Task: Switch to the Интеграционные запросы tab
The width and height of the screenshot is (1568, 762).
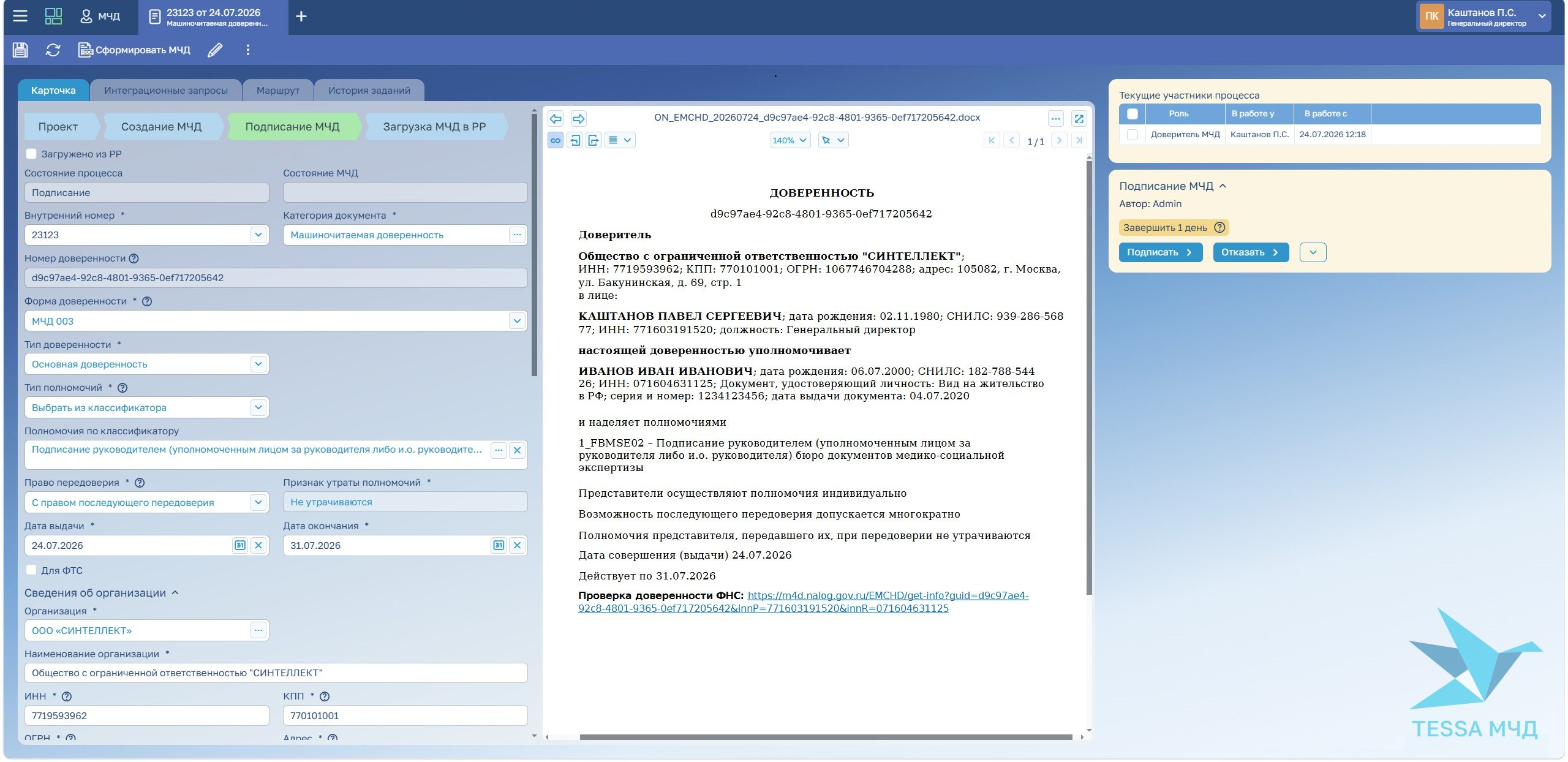Action: click(166, 91)
